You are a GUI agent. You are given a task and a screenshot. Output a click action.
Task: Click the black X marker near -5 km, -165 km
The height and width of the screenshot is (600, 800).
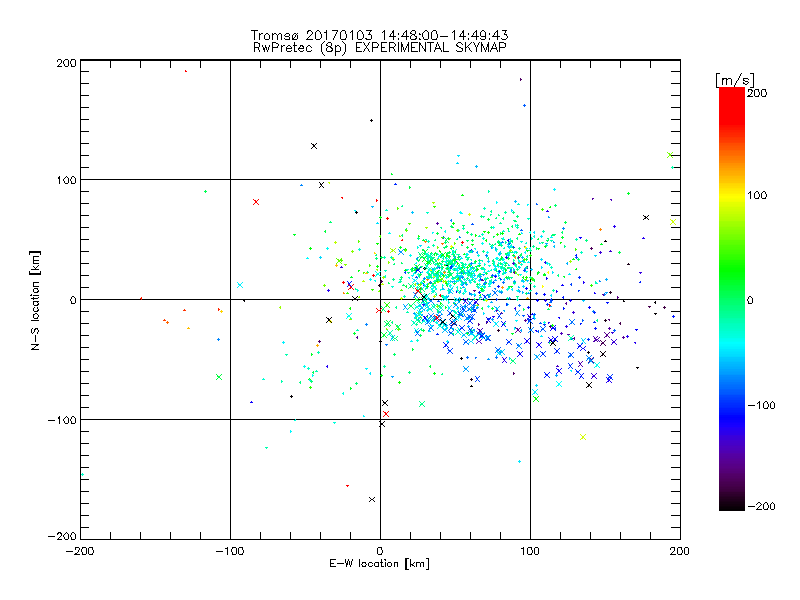372,499
